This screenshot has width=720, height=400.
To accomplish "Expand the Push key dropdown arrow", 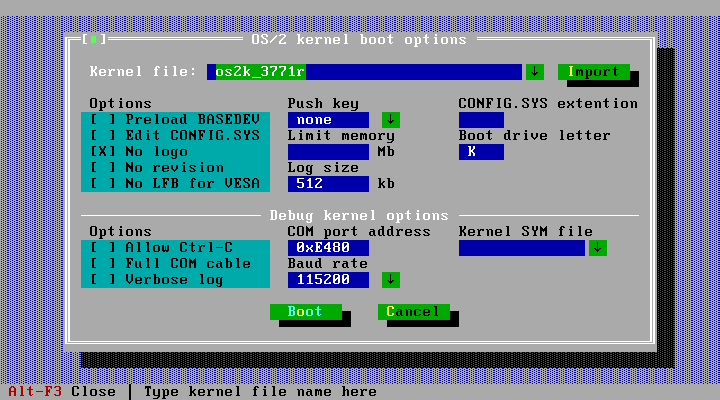I will coord(391,120).
